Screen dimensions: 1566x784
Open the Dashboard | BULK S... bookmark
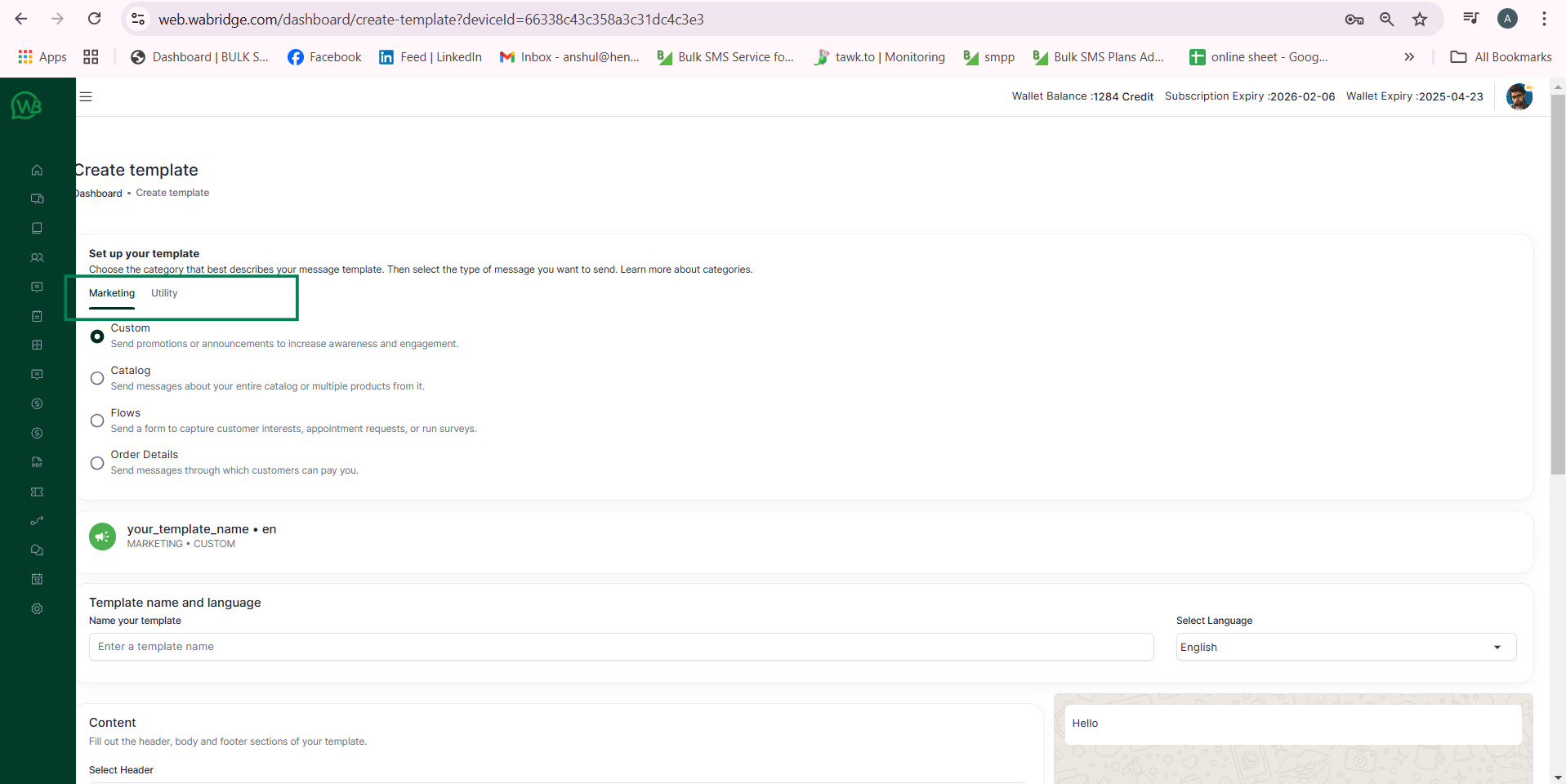(x=199, y=56)
